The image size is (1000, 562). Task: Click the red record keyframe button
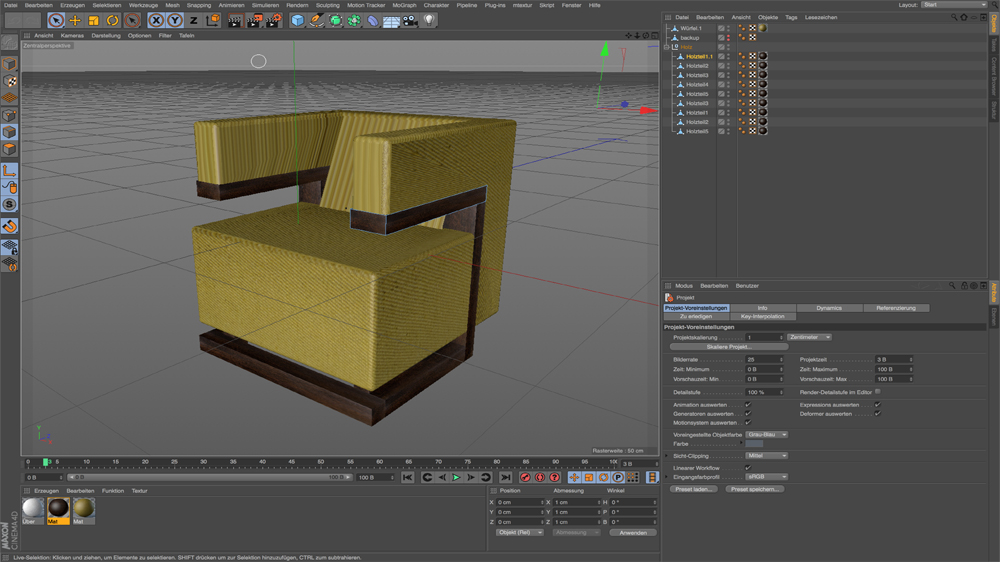click(x=525, y=478)
